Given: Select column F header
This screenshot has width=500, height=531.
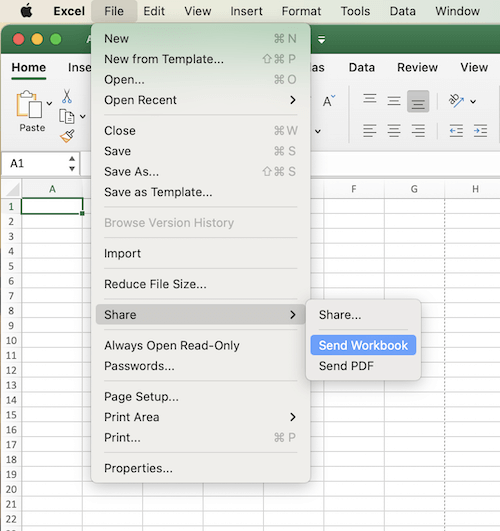Looking at the screenshot, I should (x=354, y=189).
